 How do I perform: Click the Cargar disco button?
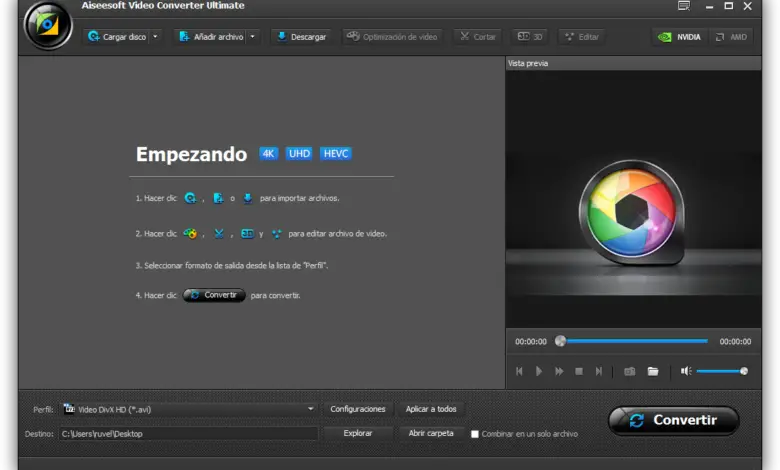[117, 37]
